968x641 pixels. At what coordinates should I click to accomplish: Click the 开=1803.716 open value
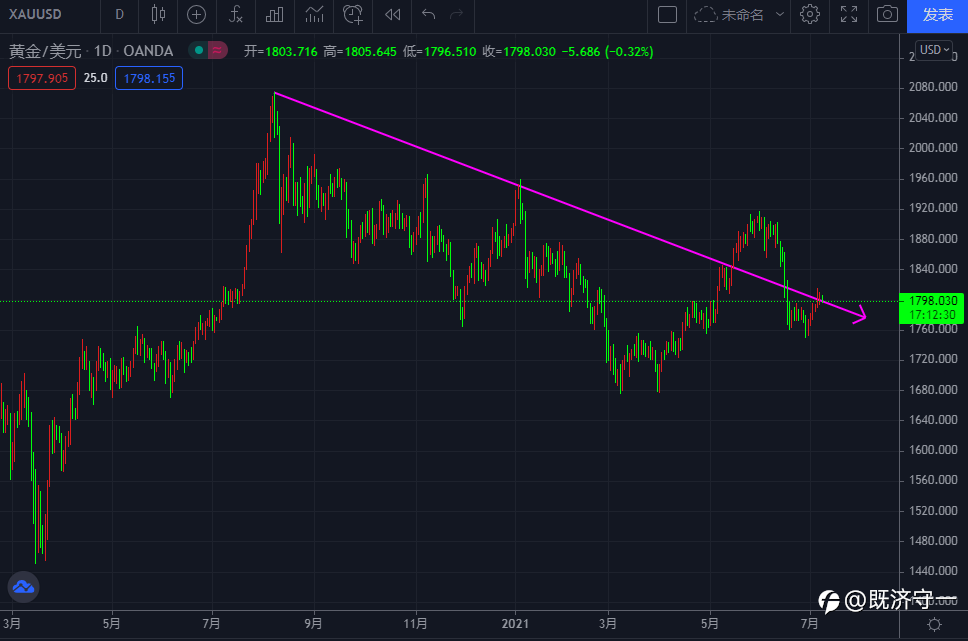pyautogui.click(x=280, y=51)
